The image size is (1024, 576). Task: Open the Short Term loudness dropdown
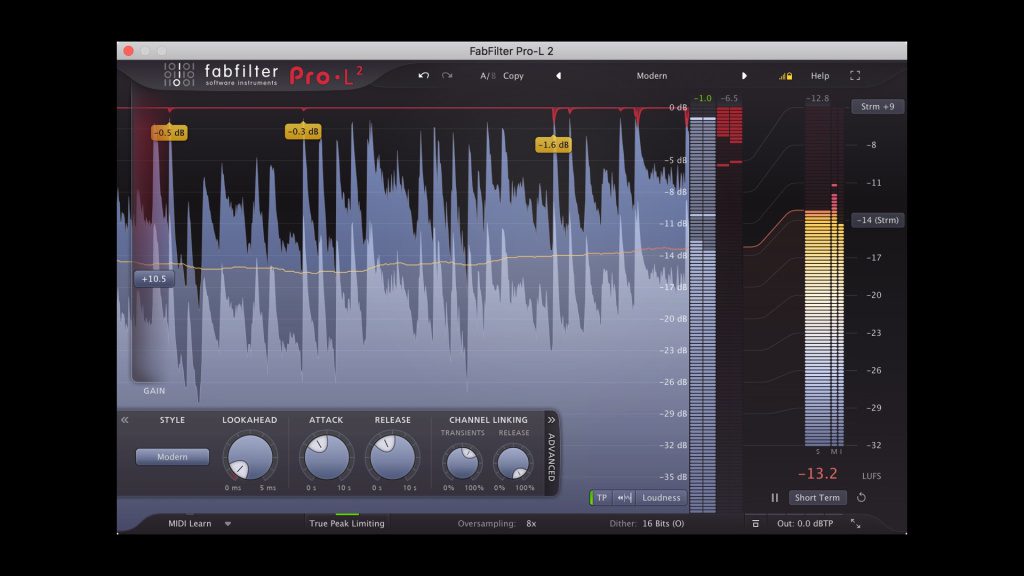817,497
